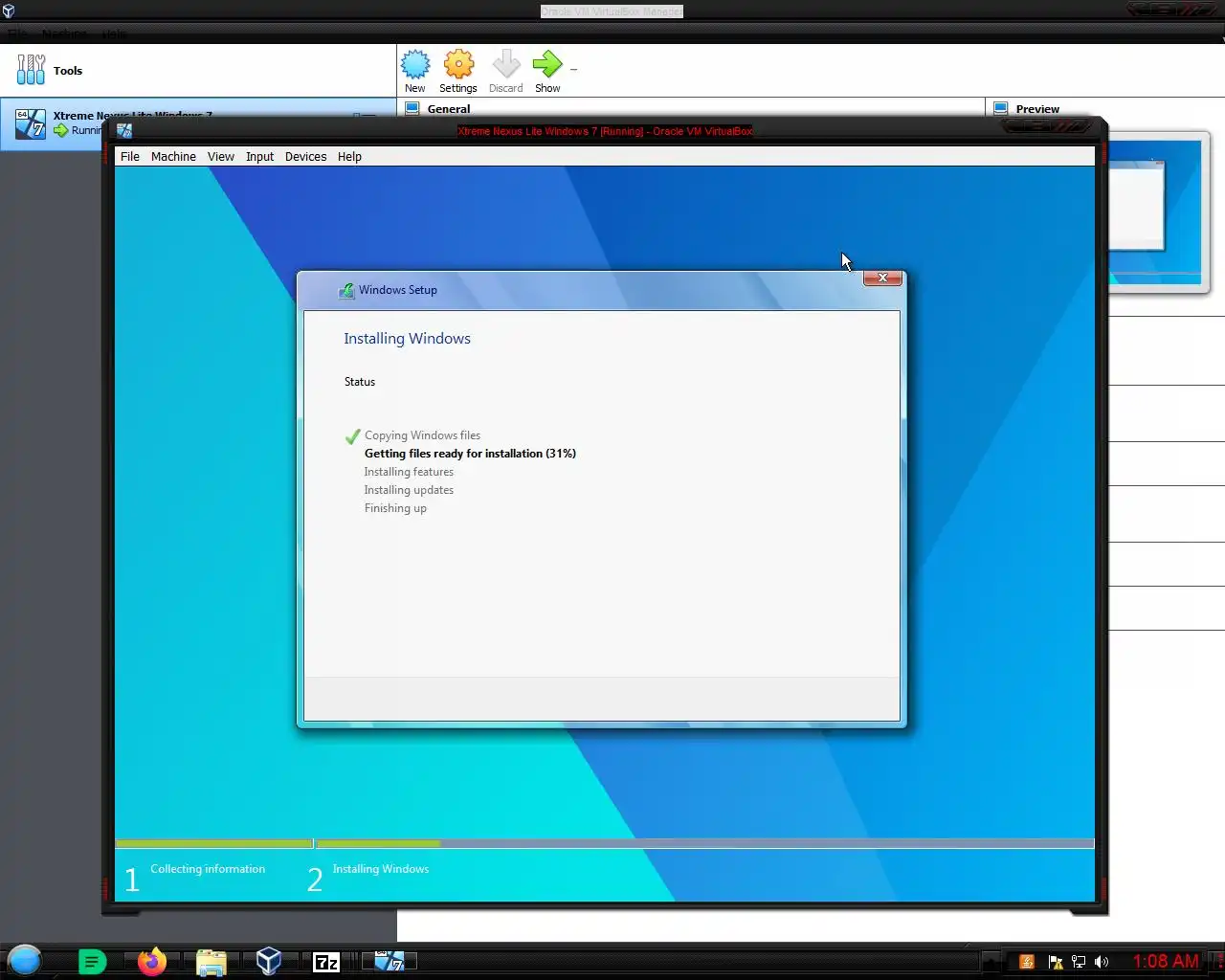Click 'Getting files ready for installation (31%)'

tap(470, 454)
